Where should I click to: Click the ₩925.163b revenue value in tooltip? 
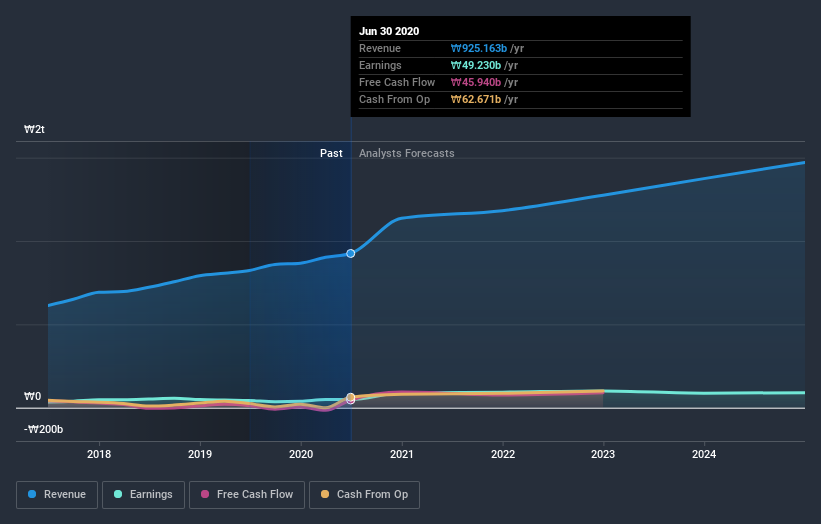479,49
